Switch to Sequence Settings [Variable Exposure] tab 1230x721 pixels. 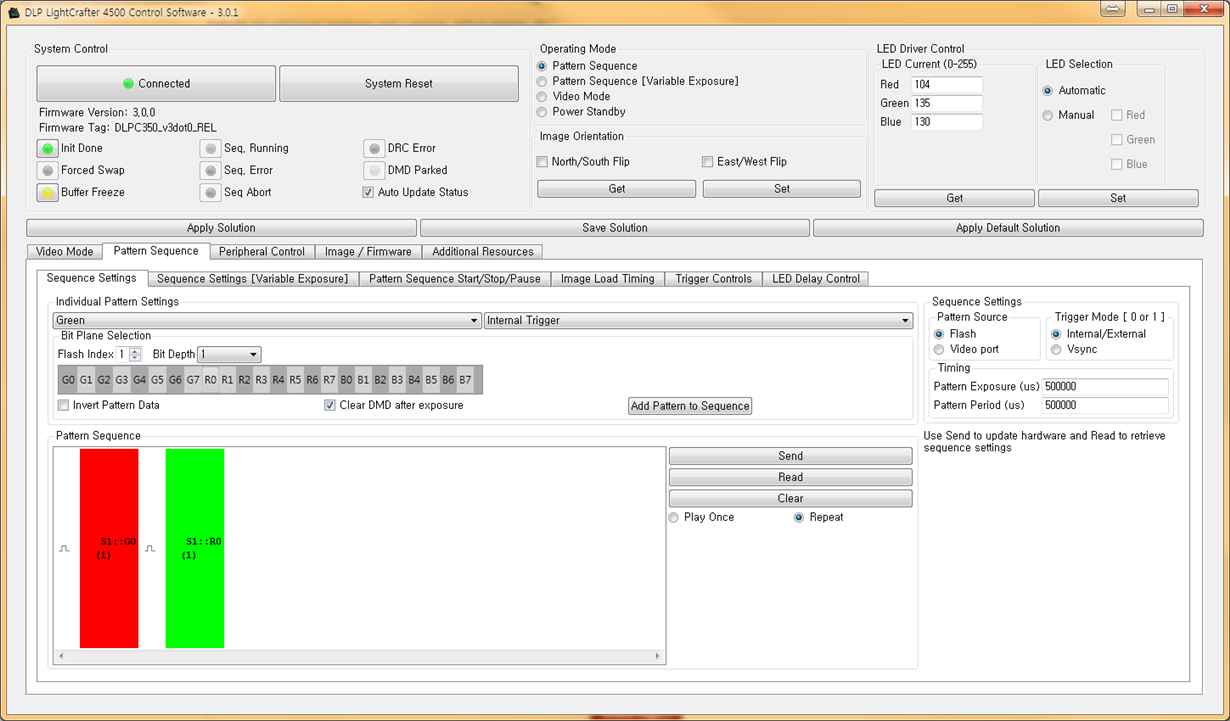pos(253,279)
